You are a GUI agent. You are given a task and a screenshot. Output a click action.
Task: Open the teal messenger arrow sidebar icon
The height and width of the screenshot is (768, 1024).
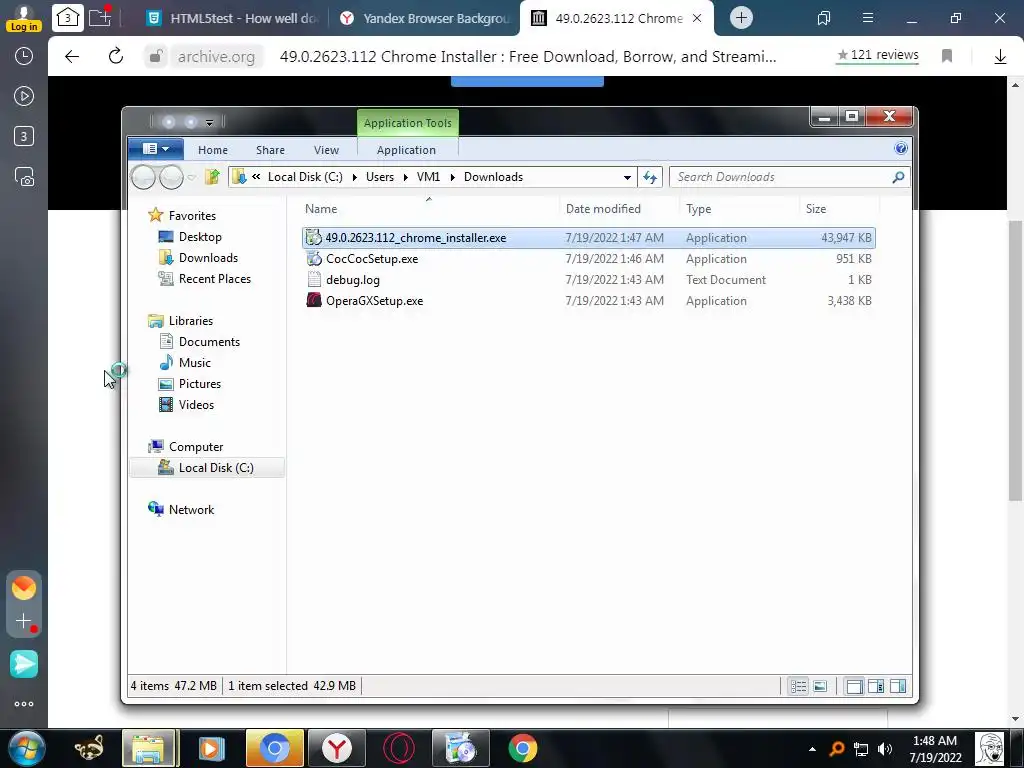click(x=24, y=664)
